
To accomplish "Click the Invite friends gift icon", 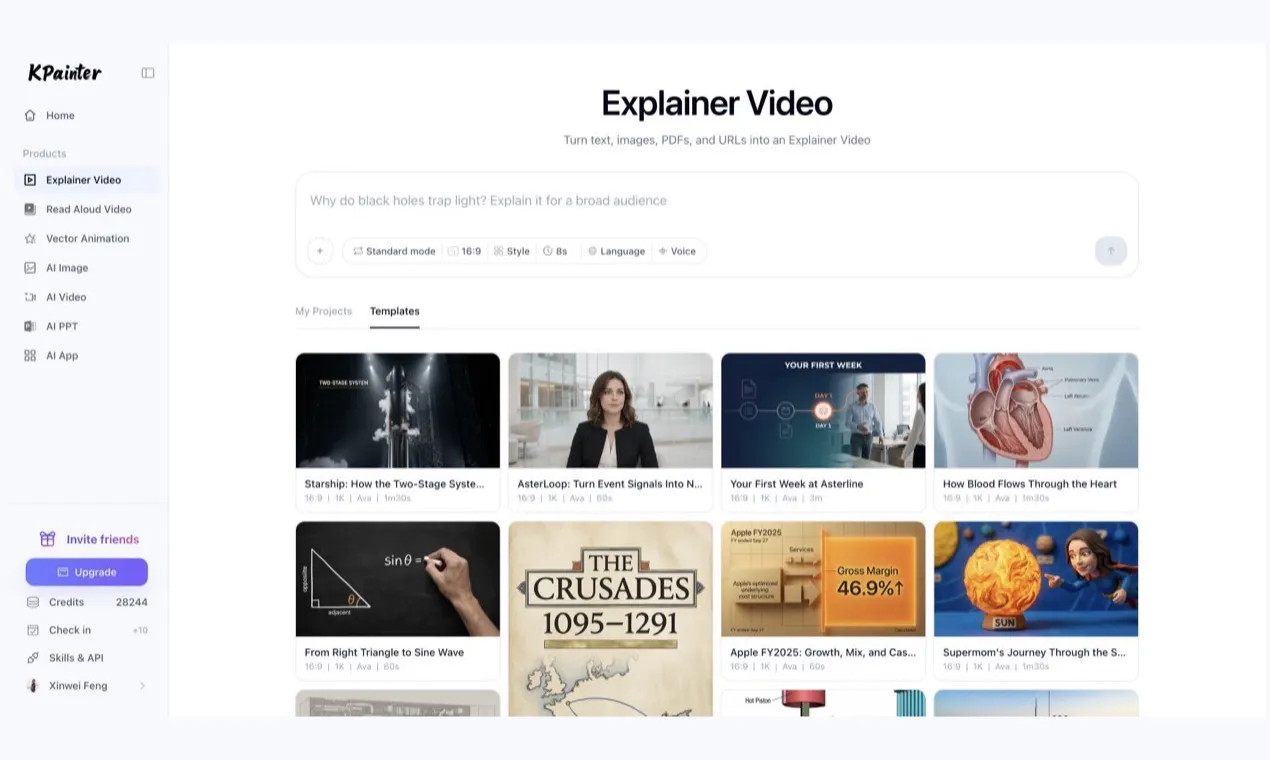I will click(x=47, y=539).
